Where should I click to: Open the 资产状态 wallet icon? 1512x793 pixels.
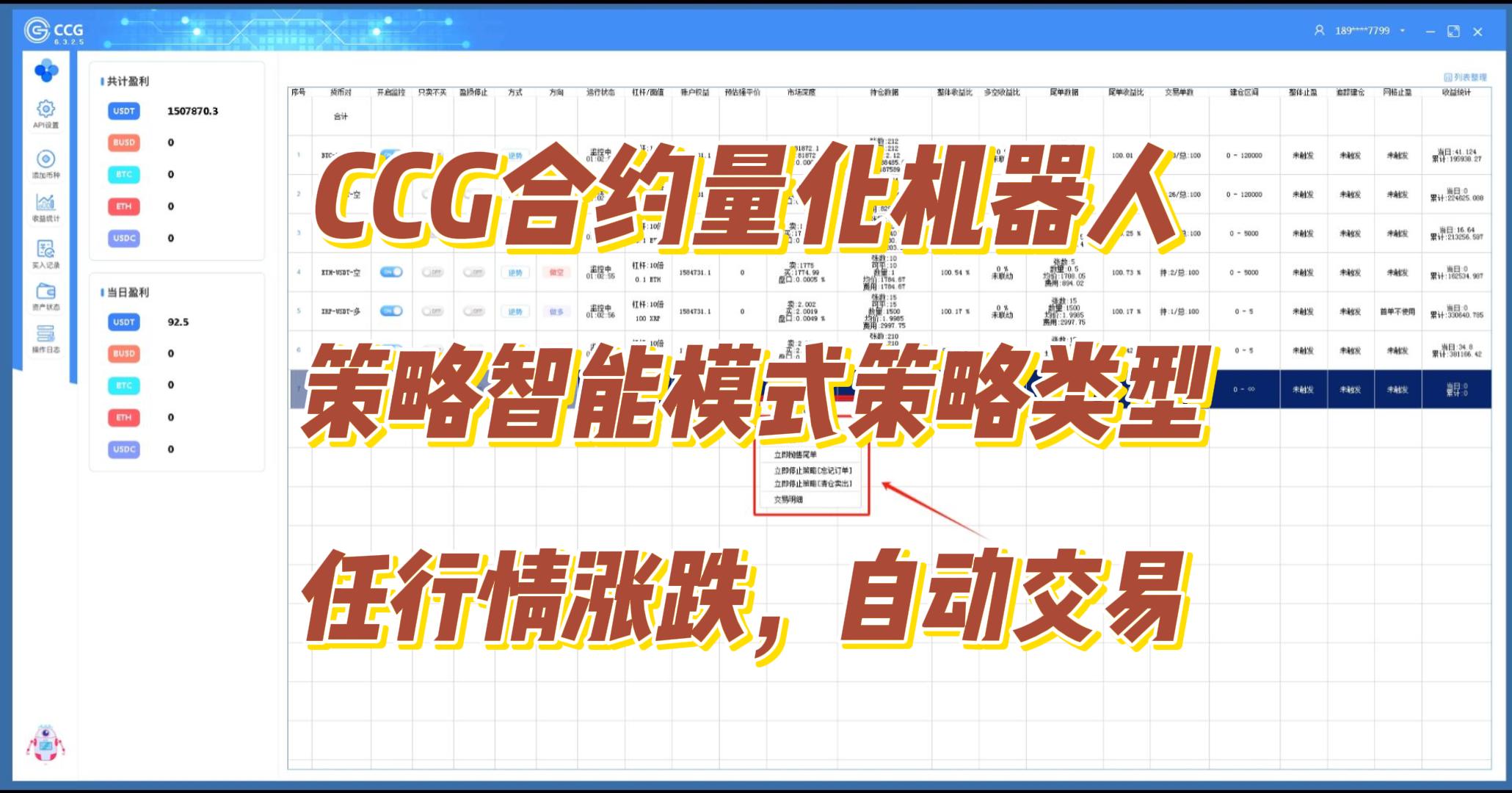click(46, 292)
